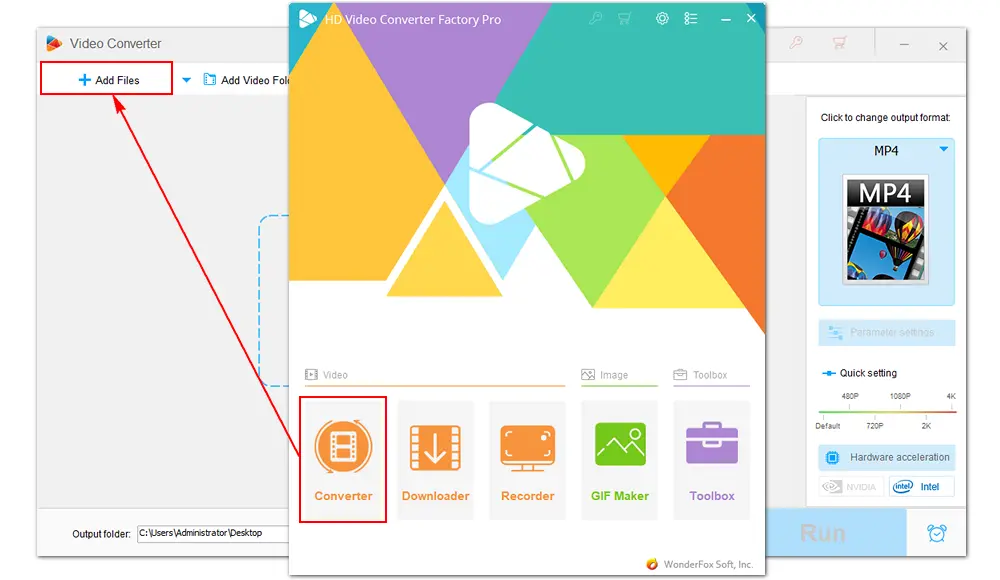1000x580 pixels.
Task: Open Parameter settings
Action: coord(886,332)
